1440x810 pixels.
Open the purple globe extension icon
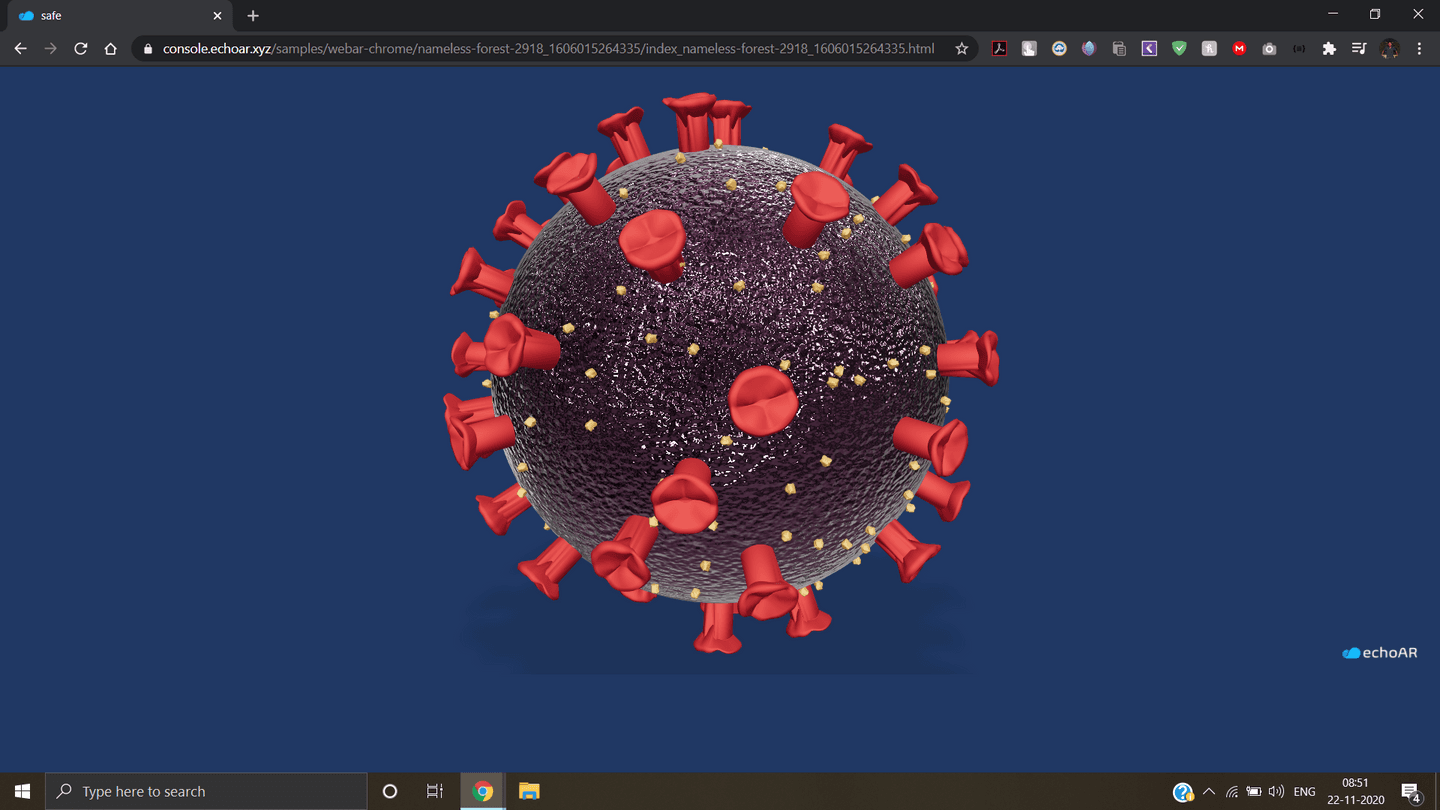tap(1089, 48)
